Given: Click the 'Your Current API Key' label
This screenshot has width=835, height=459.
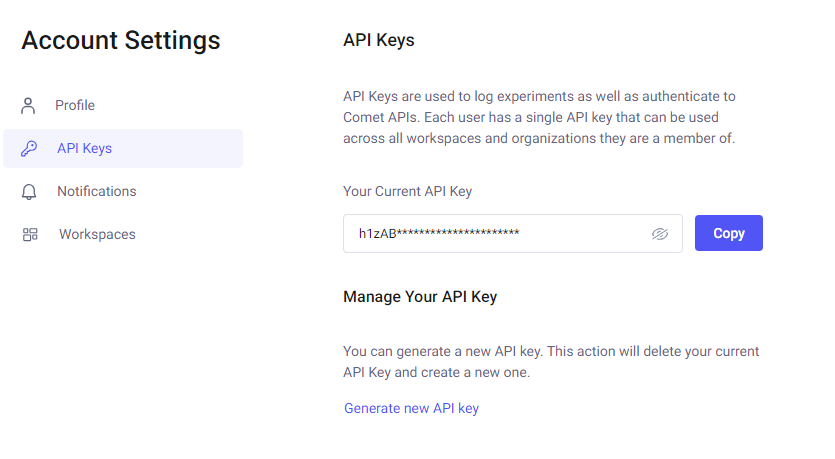Looking at the screenshot, I should [x=407, y=191].
